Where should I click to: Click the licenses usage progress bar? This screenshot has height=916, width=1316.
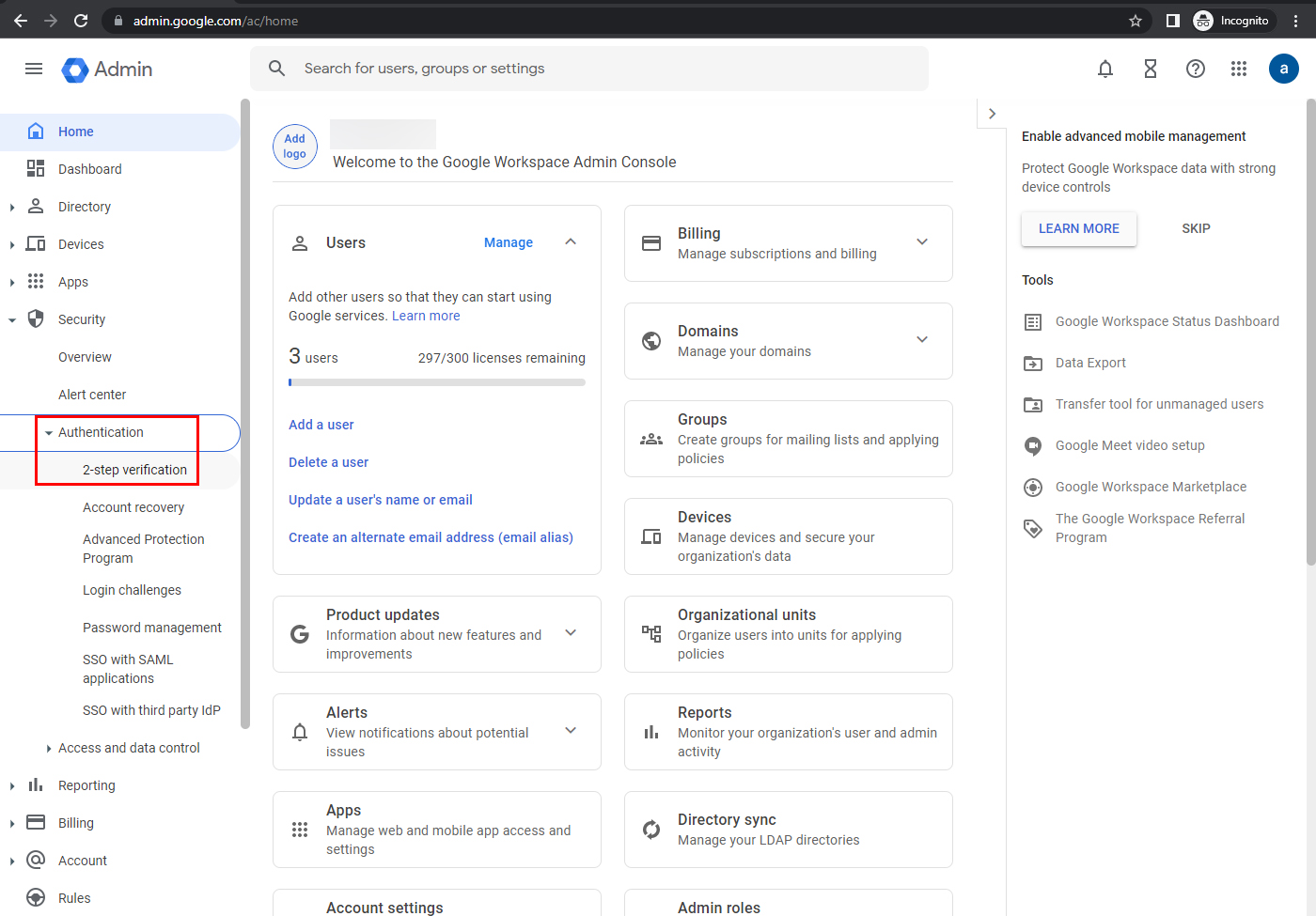click(436, 382)
